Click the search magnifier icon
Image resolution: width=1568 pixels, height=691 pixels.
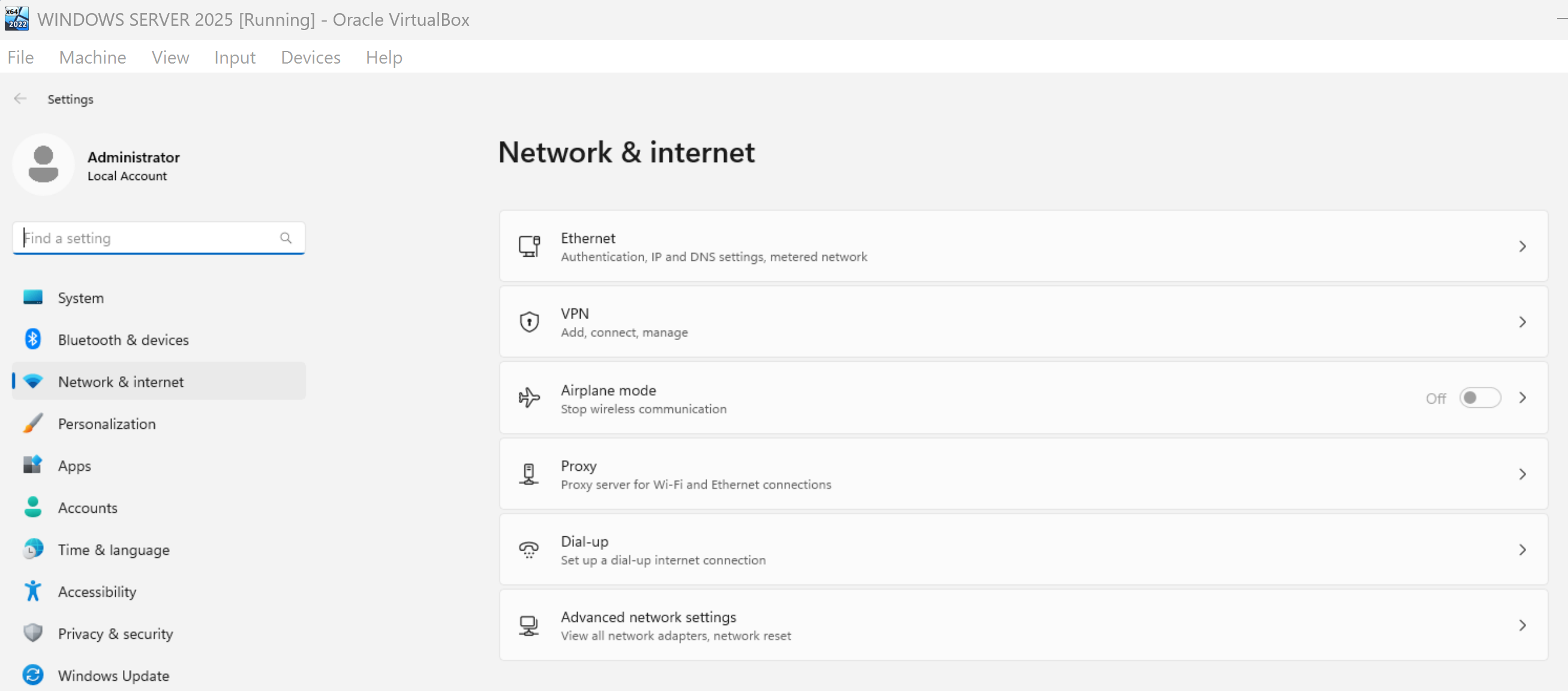[x=286, y=238]
